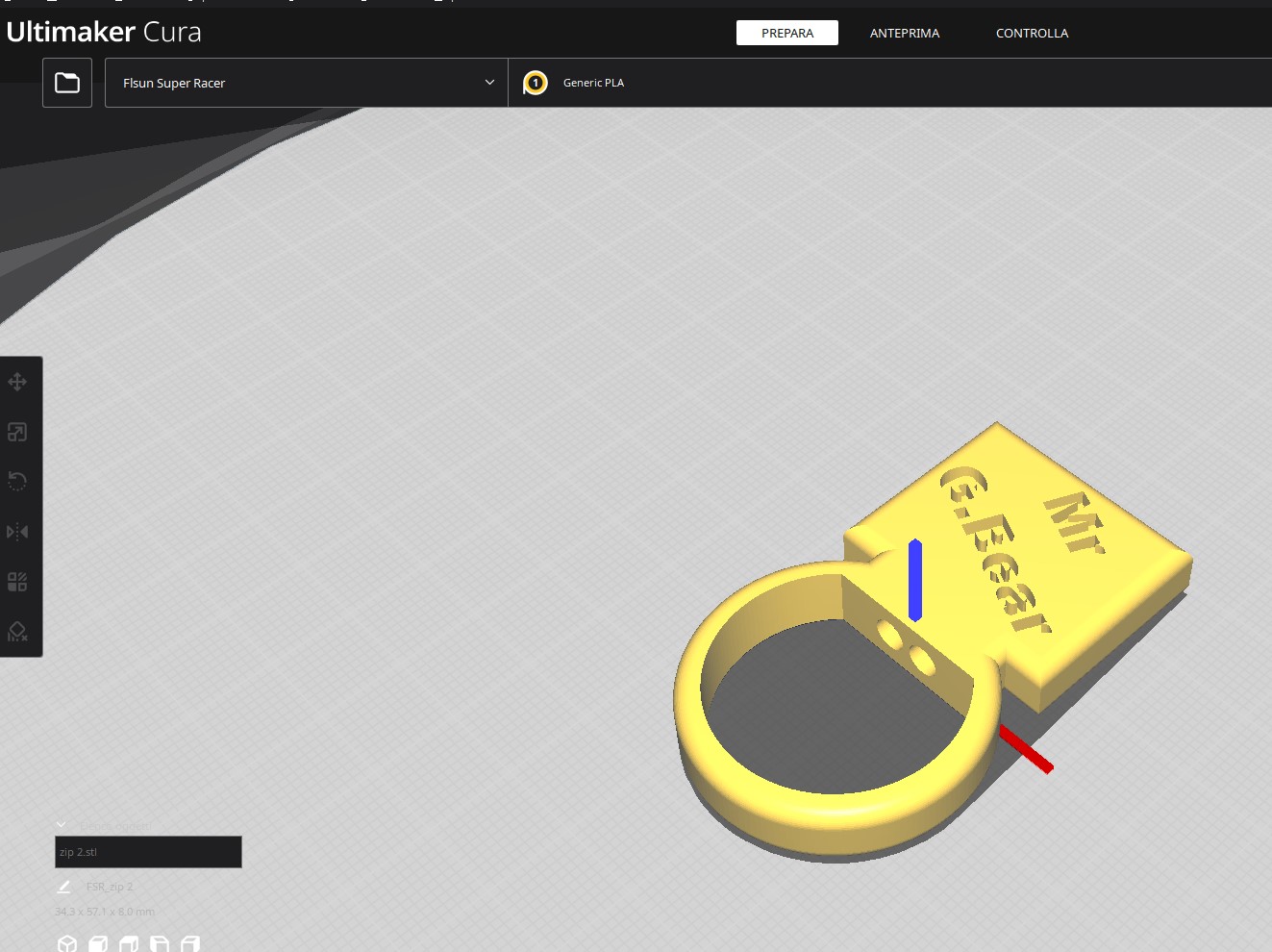This screenshot has width=1272, height=952.
Task: Select the Scale tool
Action: point(17,432)
